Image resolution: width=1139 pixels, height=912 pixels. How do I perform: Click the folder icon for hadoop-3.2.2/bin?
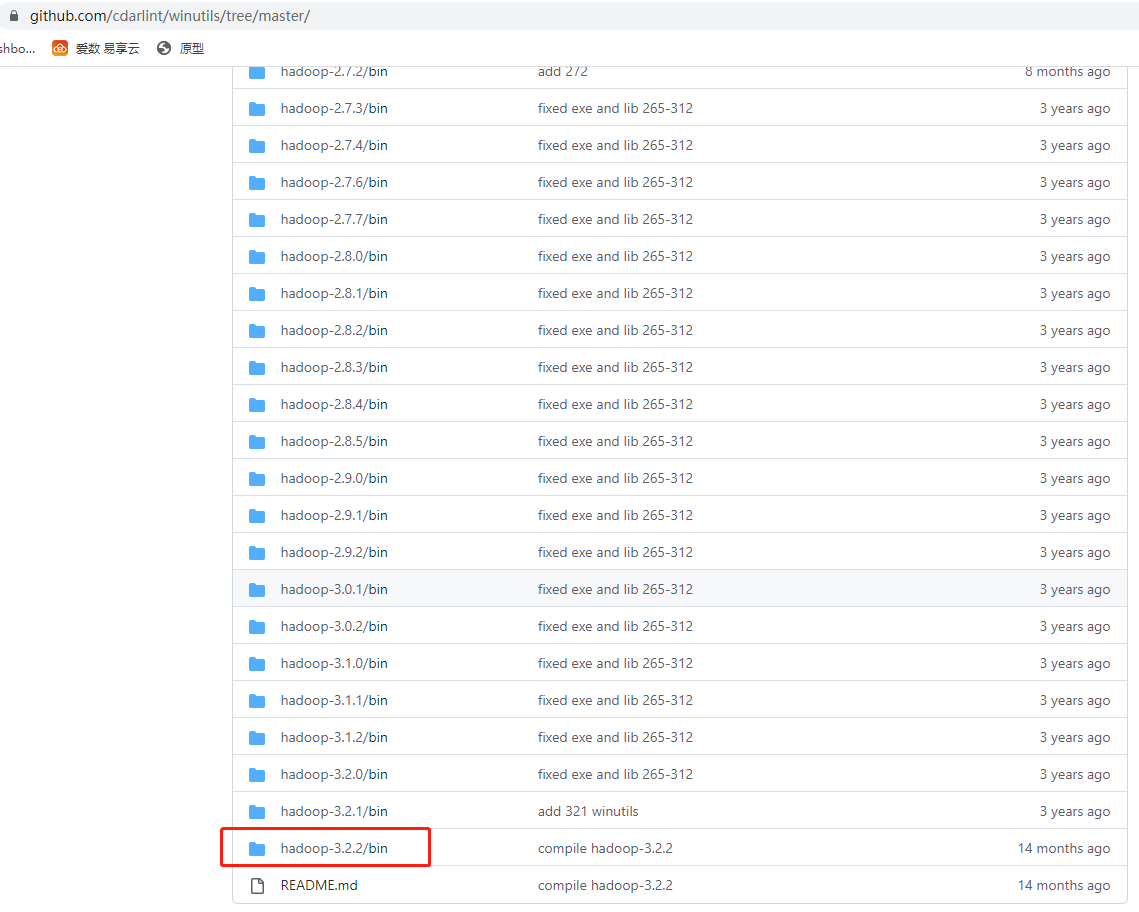pos(257,850)
